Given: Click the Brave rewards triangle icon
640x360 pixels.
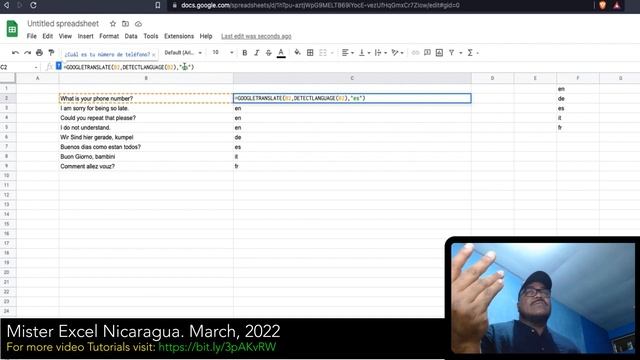Looking at the screenshot, I should pyautogui.click(x=616, y=5).
